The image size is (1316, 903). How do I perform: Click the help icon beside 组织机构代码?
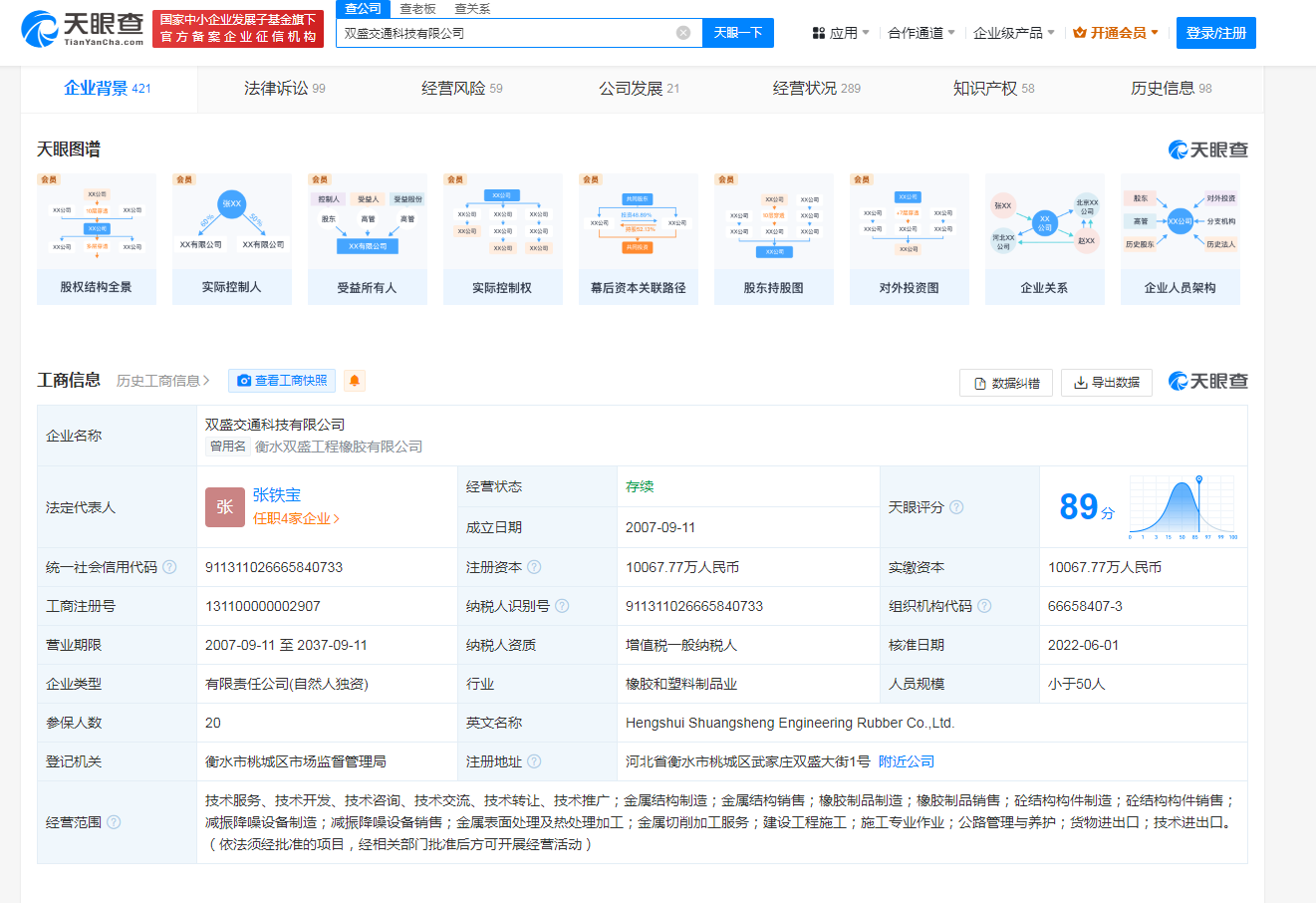coord(984,606)
